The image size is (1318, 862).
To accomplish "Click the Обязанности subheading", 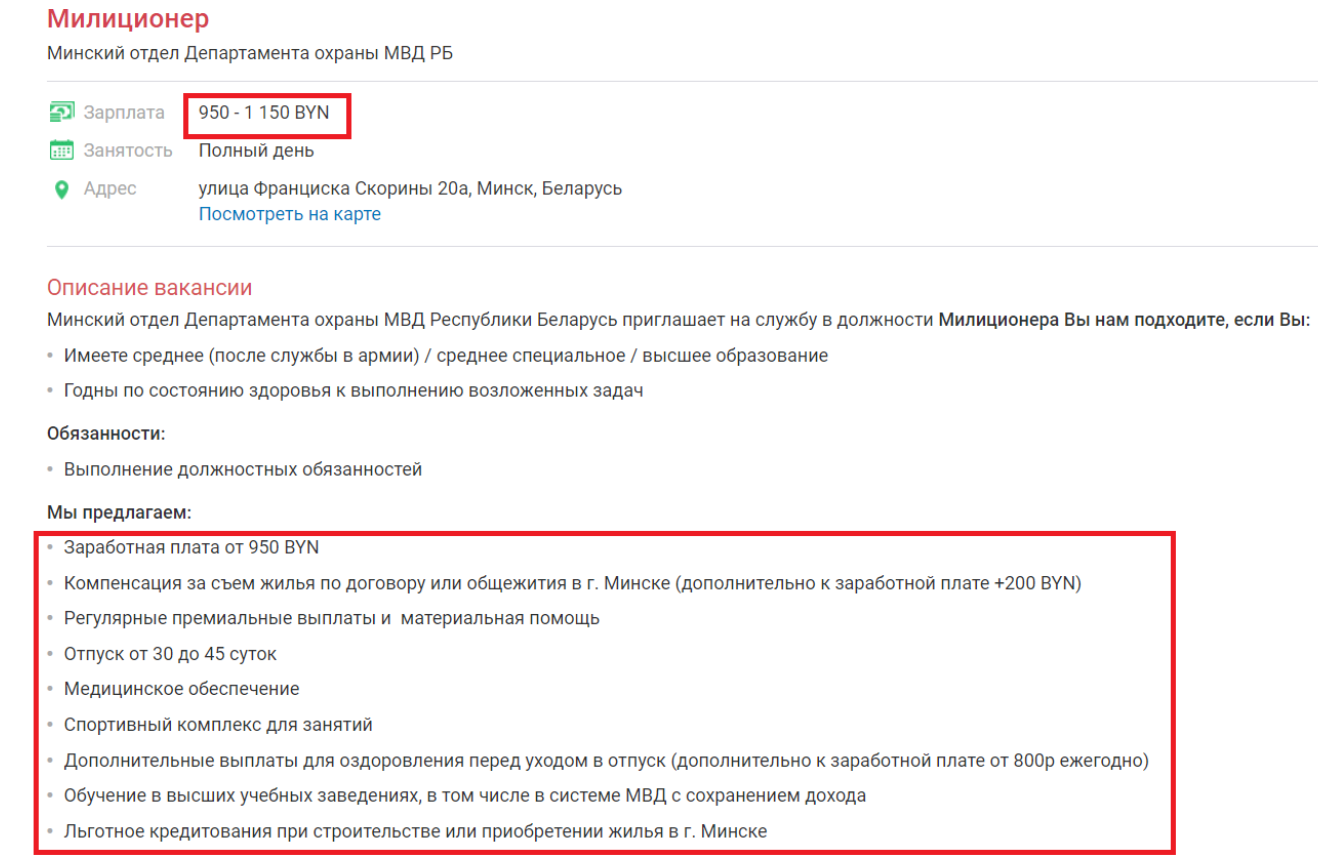I will coord(106,434).
